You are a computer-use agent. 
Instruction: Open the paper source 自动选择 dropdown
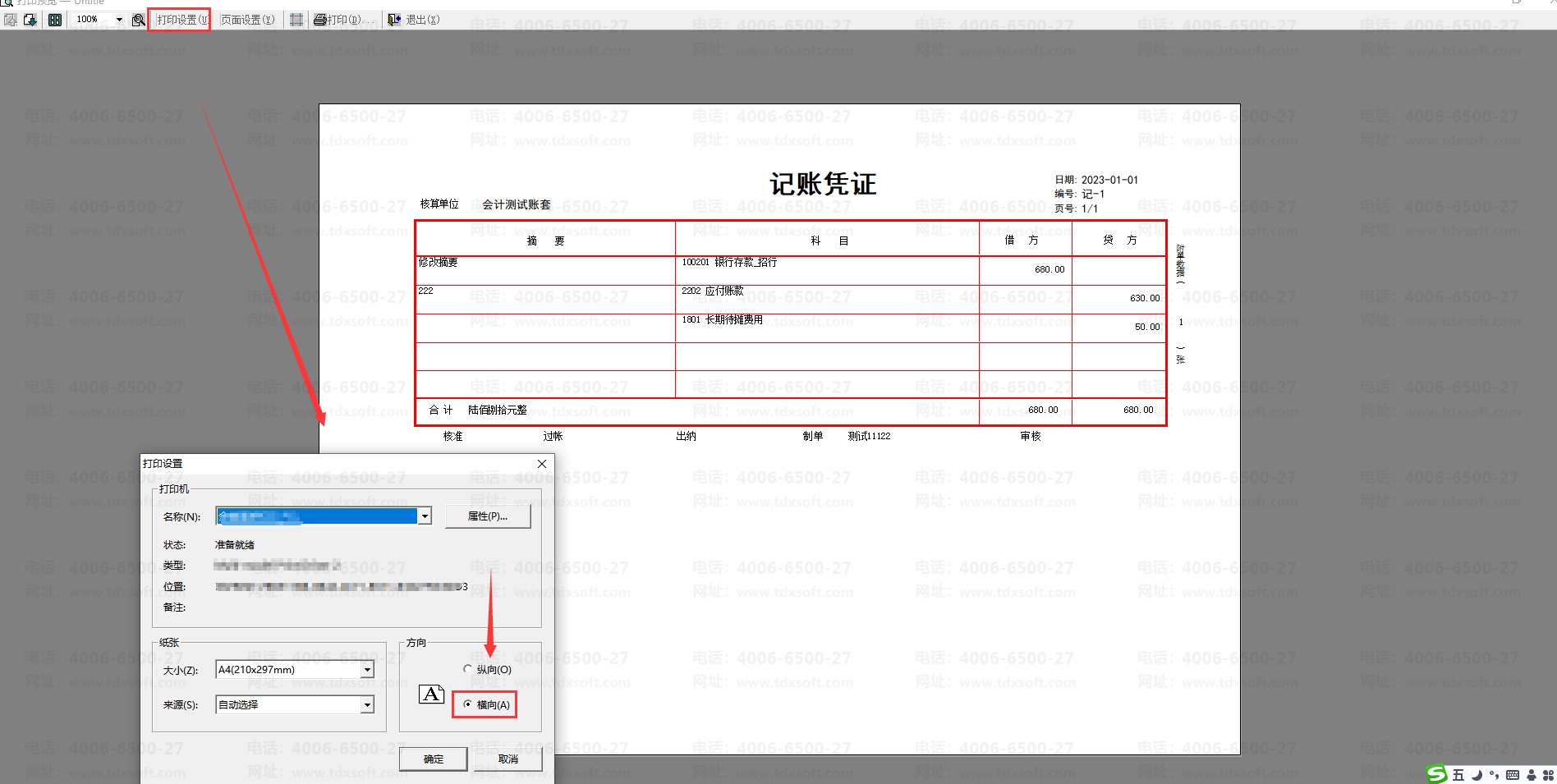tap(367, 704)
